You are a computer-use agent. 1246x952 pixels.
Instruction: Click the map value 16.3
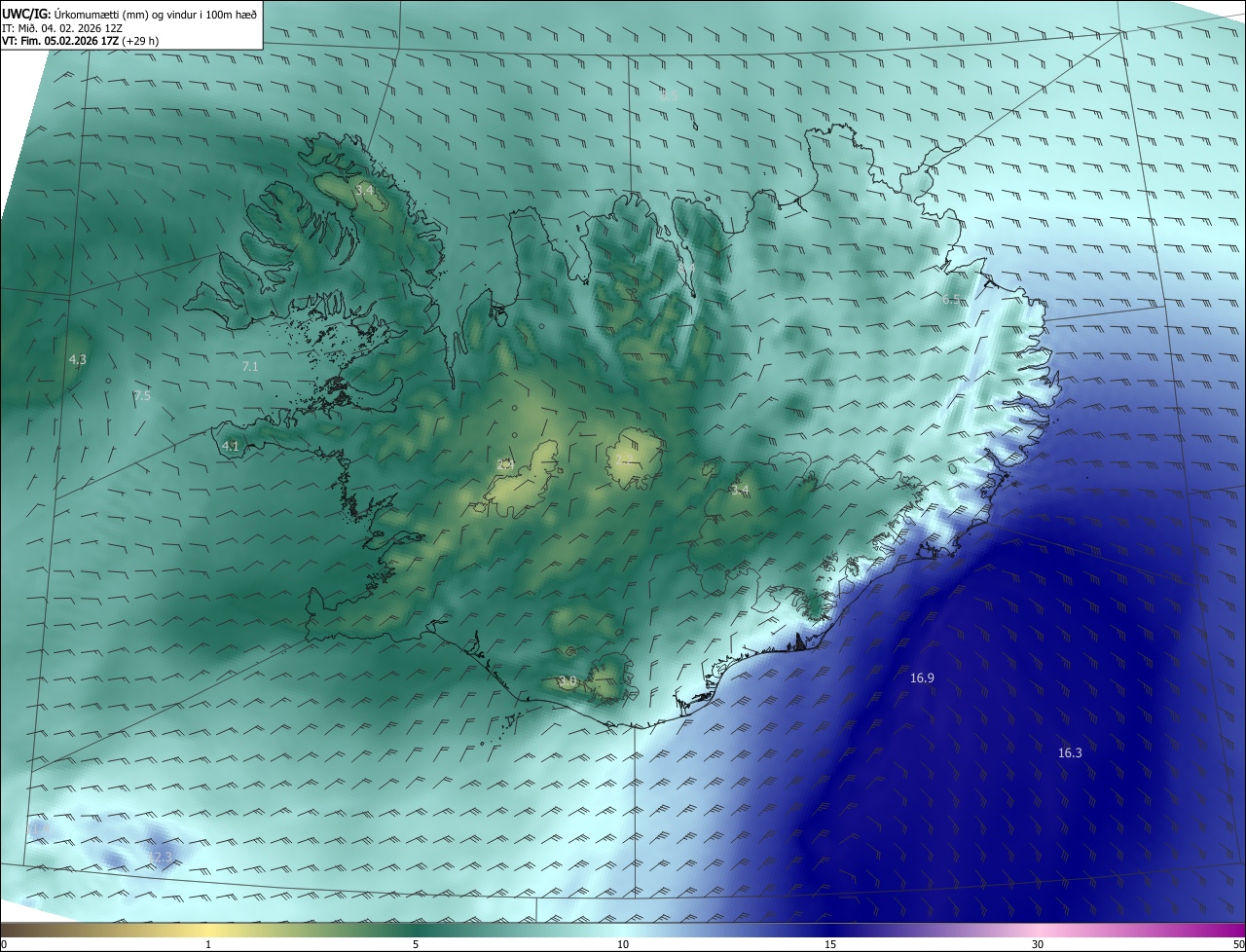tap(1070, 752)
